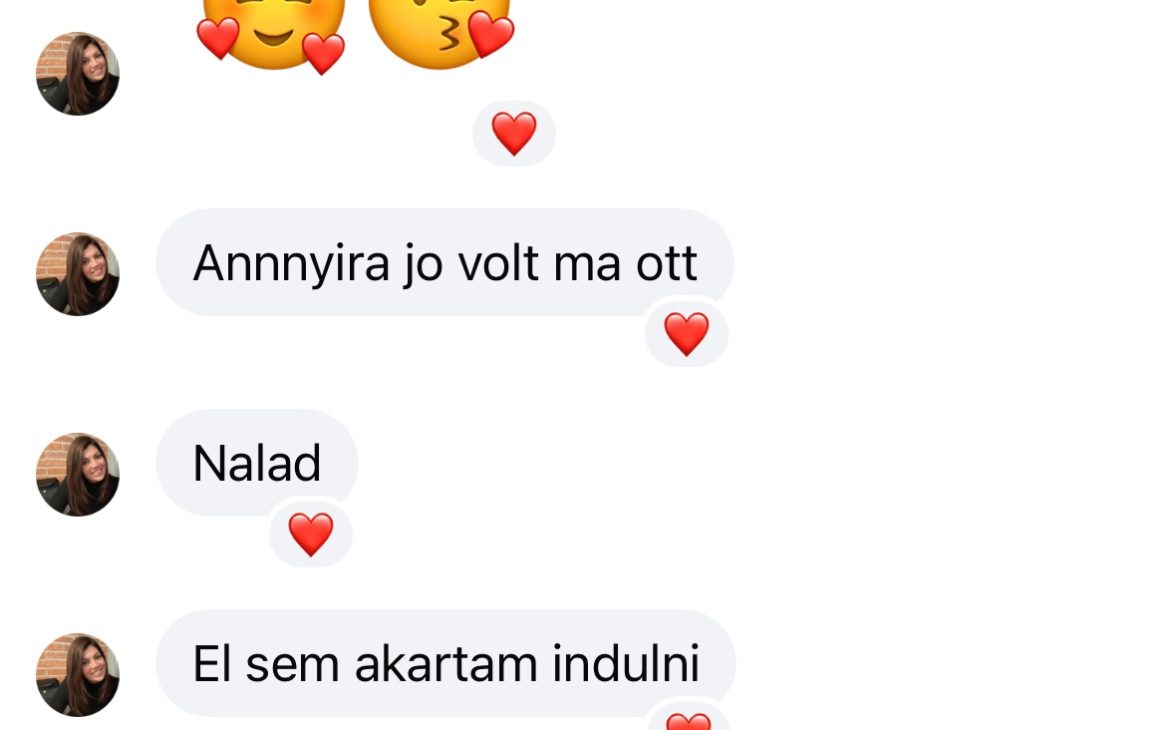Viewport: 1170px width, 730px height.
Task: Click the word 'sem' in the last message
Action: pos(292,666)
